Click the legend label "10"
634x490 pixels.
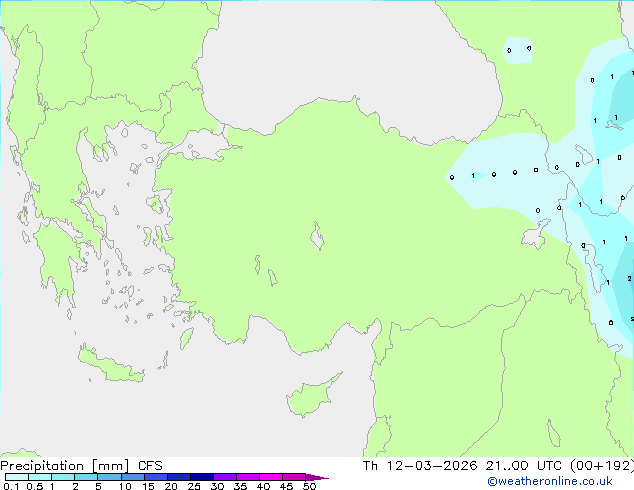pyautogui.click(x=125, y=486)
